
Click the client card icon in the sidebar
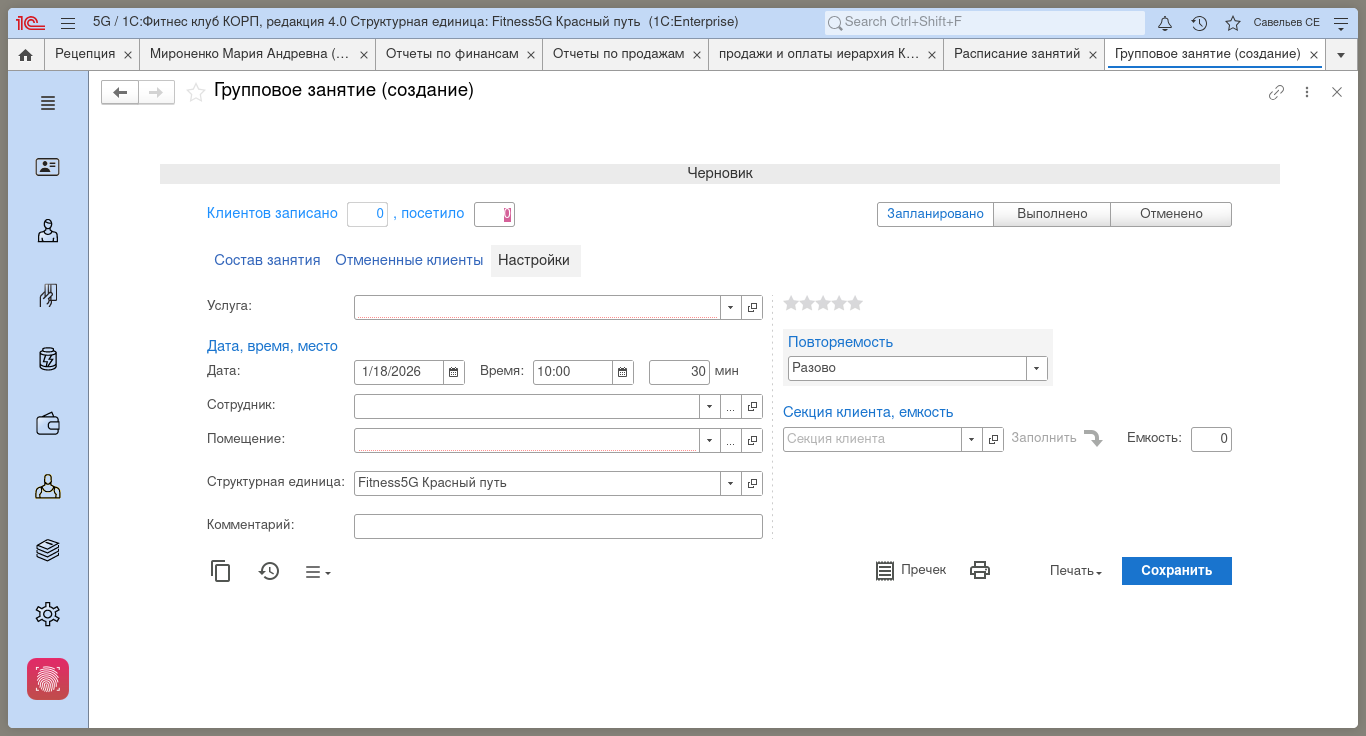48,167
